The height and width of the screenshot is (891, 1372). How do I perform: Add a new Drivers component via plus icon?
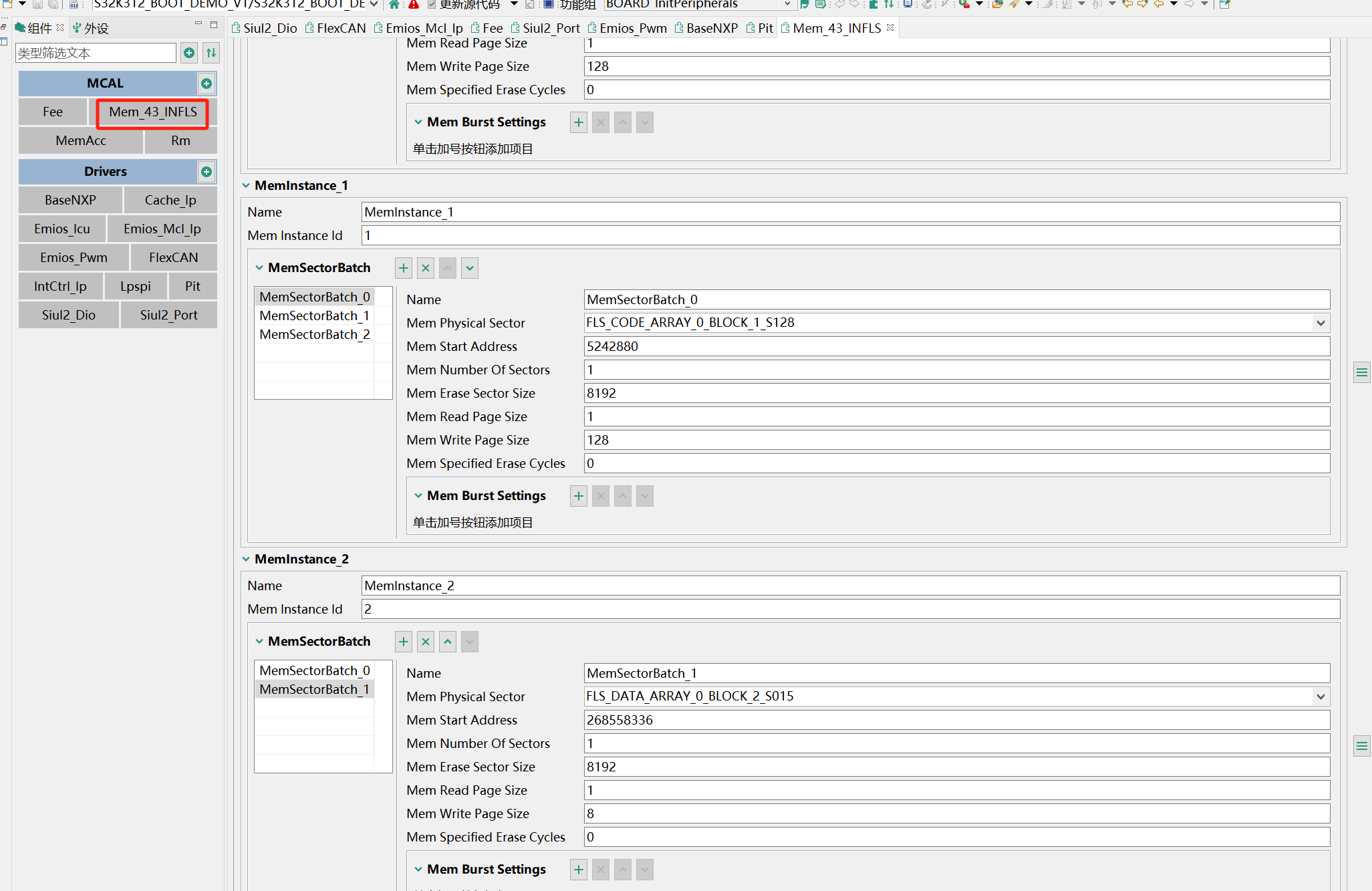tap(207, 172)
